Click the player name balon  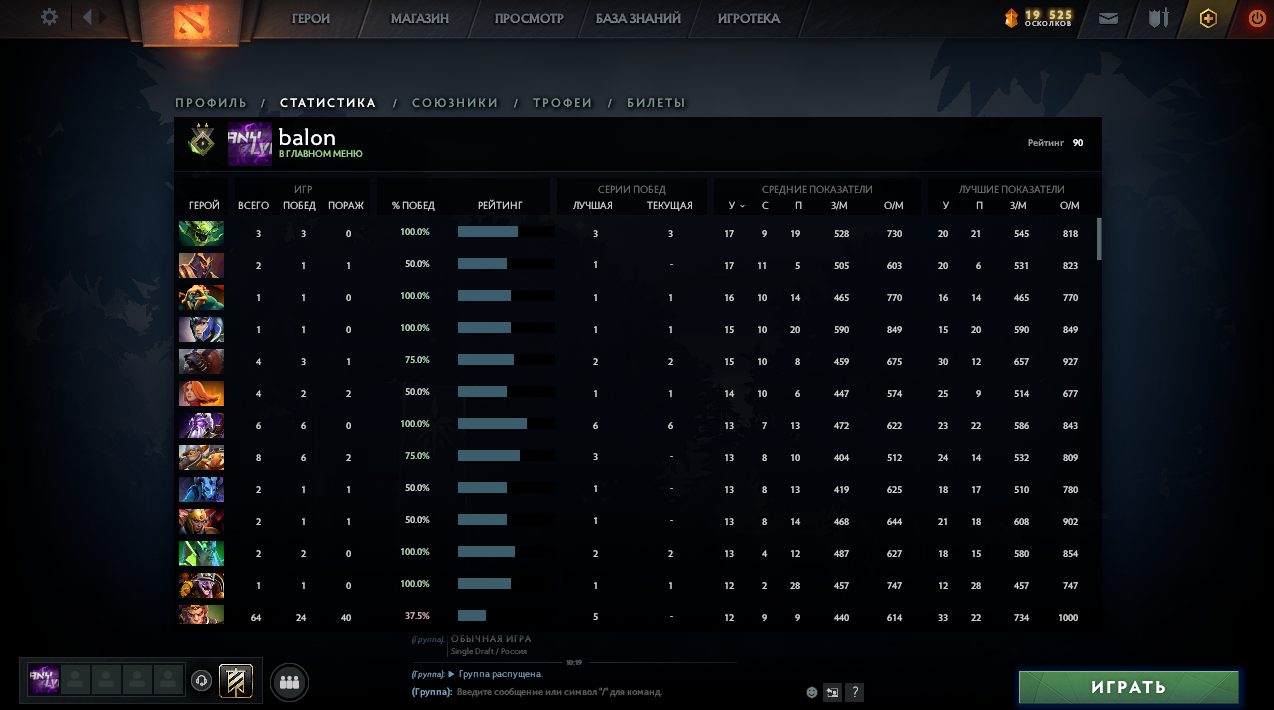click(307, 137)
